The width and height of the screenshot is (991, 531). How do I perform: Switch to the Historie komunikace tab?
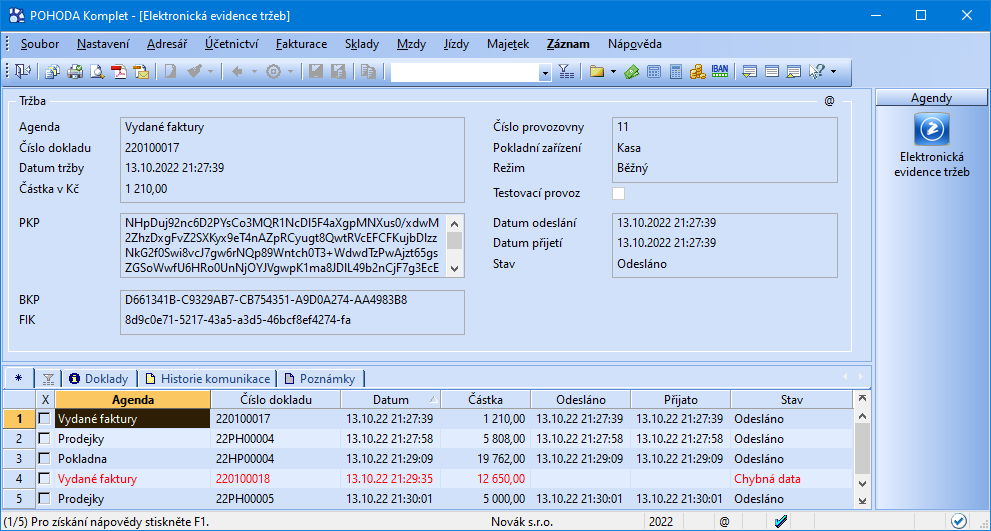(x=209, y=379)
